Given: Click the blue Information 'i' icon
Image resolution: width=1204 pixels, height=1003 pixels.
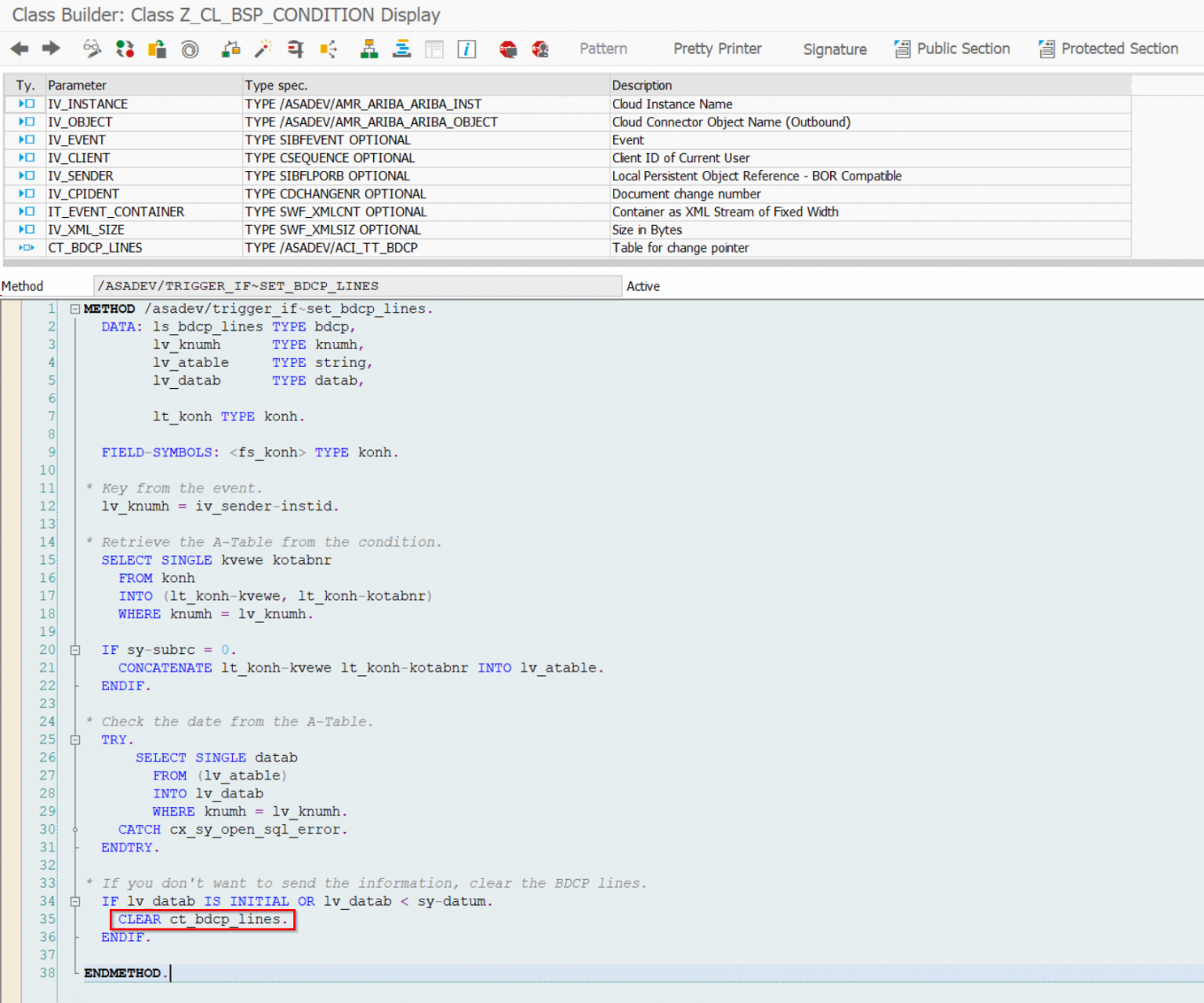Looking at the screenshot, I should click(x=466, y=49).
